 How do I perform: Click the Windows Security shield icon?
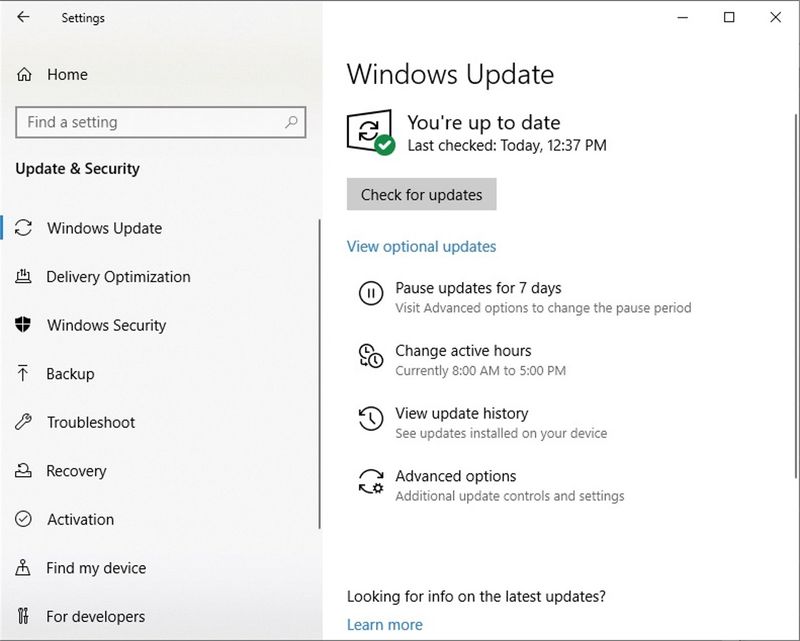click(23, 325)
